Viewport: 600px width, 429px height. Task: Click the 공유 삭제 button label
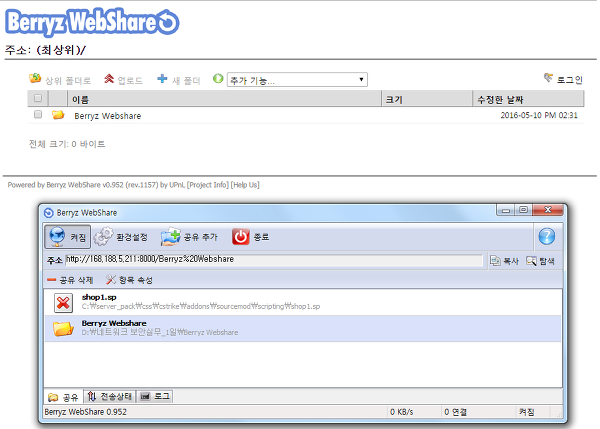(x=76, y=281)
